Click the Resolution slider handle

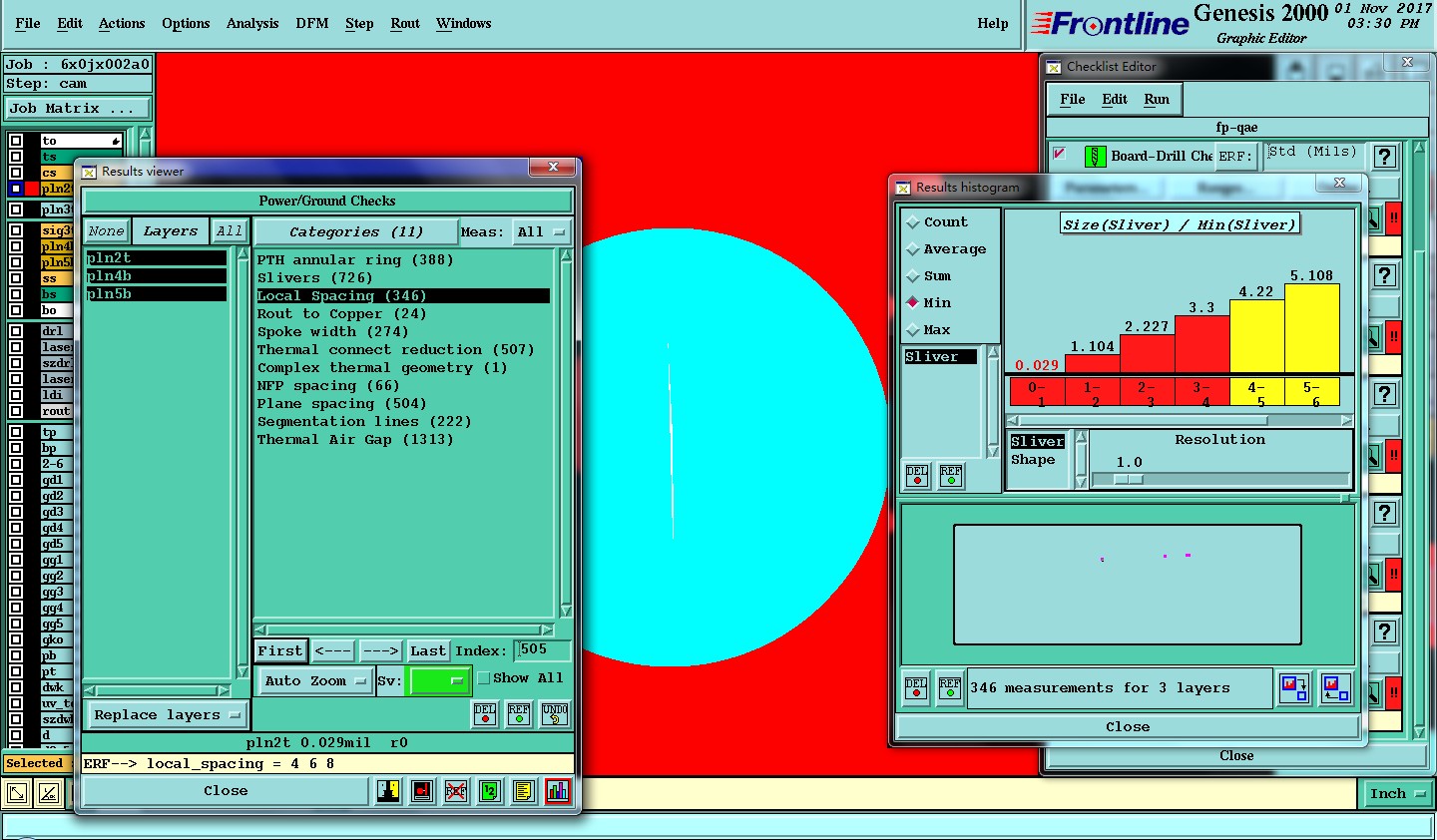coord(1128,480)
